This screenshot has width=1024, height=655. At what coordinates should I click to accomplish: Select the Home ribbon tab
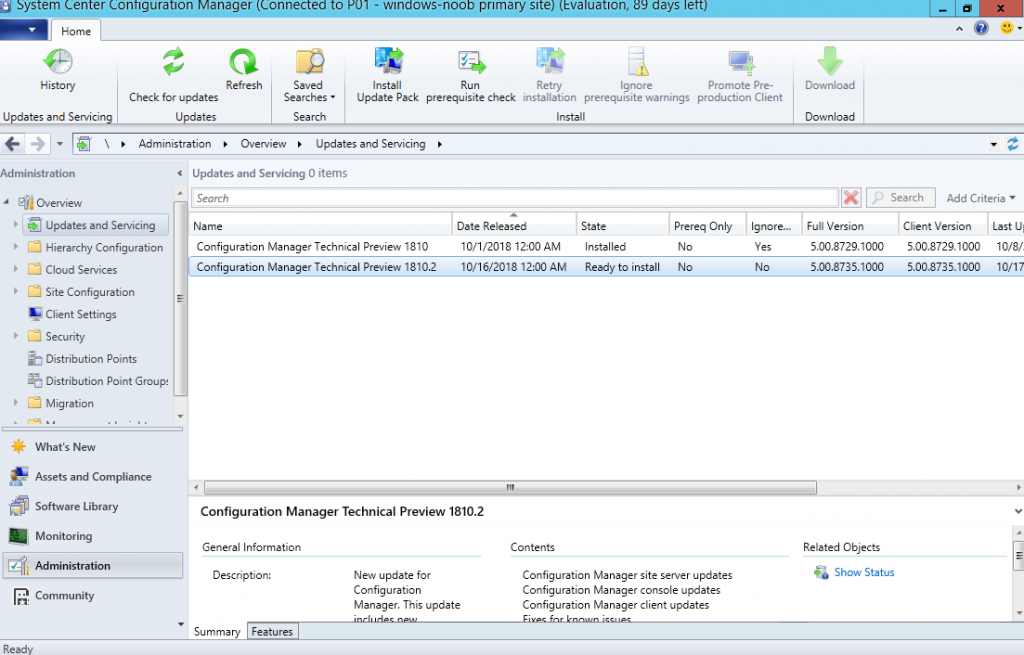[x=76, y=31]
